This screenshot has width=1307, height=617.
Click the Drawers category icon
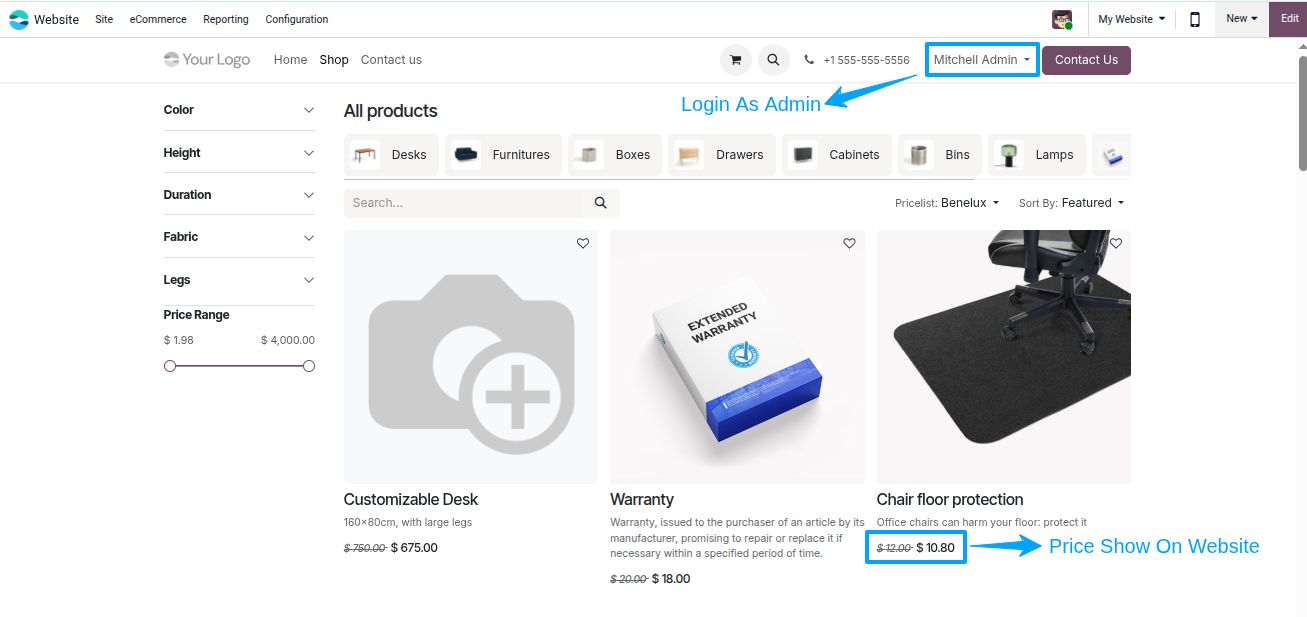pos(690,155)
